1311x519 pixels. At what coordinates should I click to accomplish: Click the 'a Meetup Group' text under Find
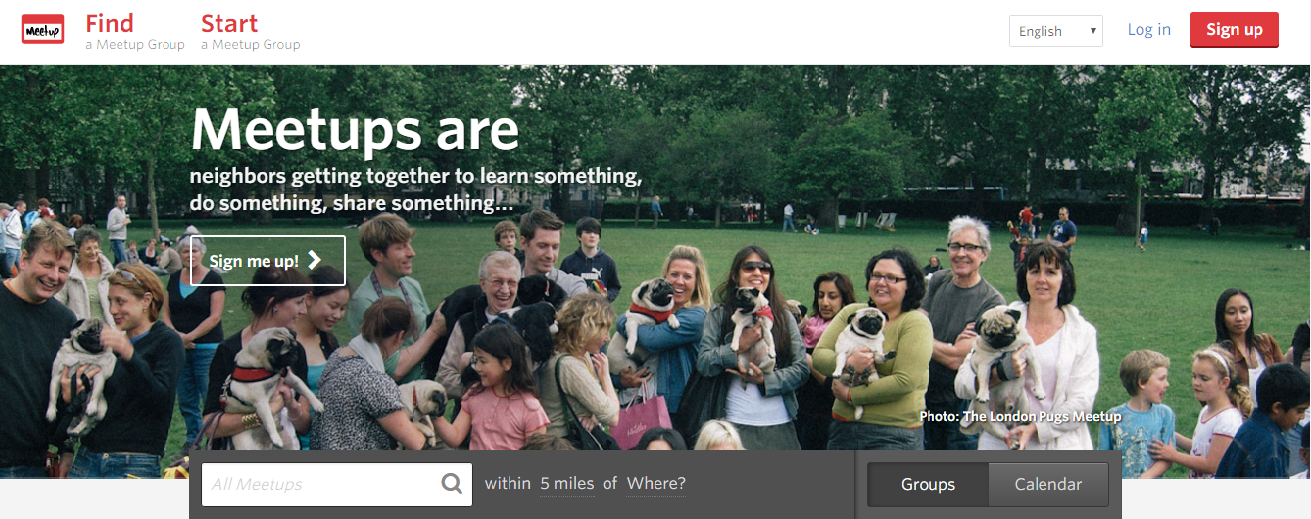tap(135, 44)
